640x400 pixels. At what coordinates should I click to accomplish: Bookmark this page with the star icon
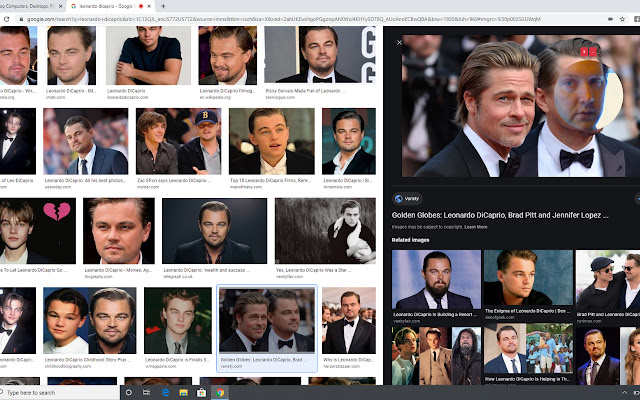pyautogui.click(x=622, y=19)
